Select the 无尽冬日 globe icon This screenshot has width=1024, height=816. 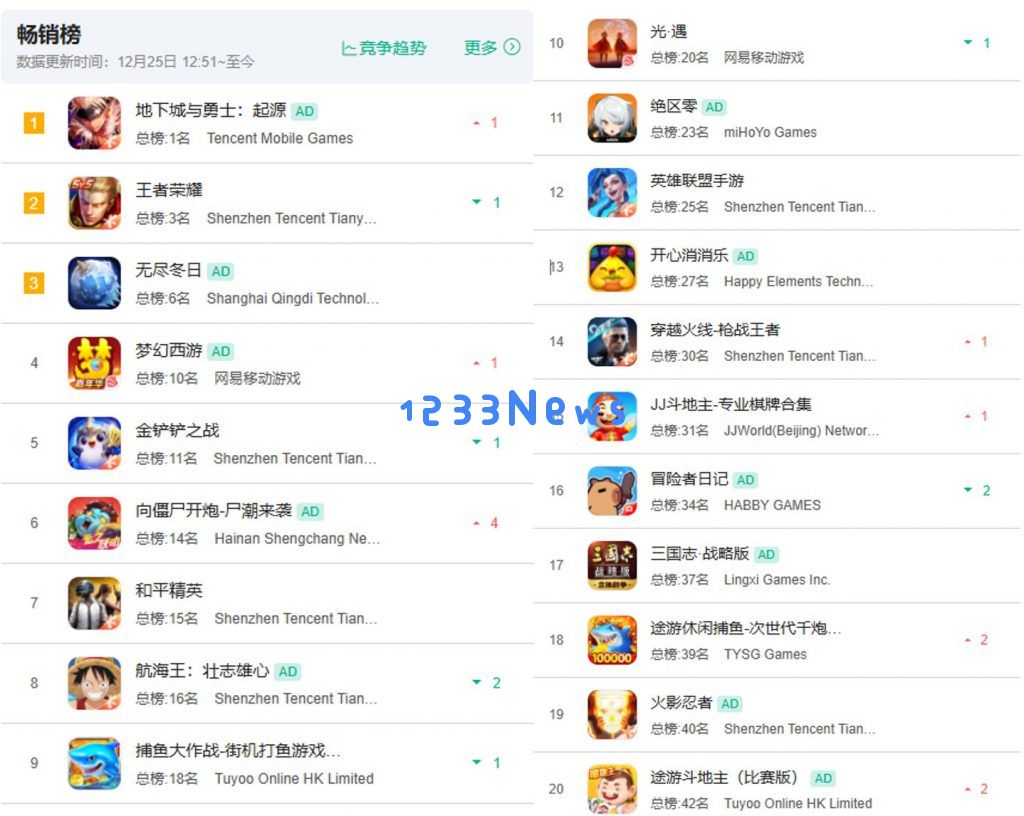click(x=94, y=283)
